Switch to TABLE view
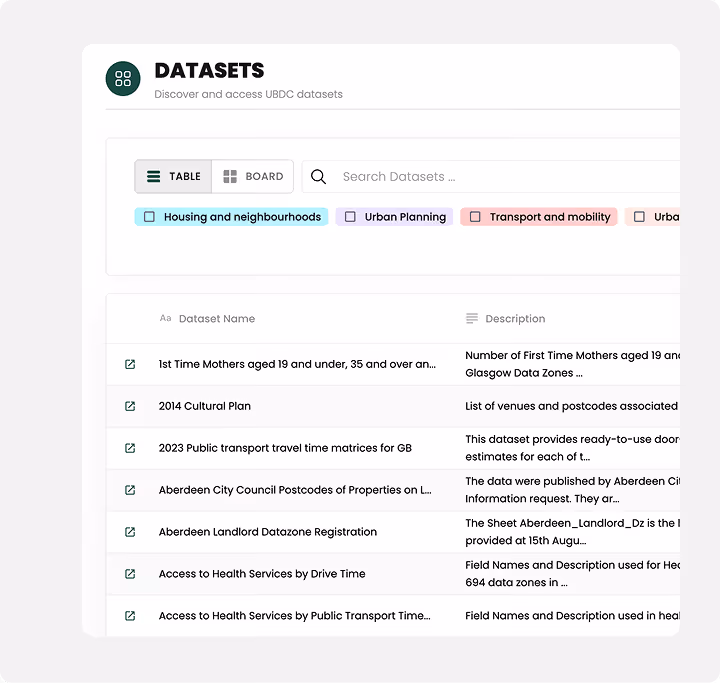Screen dimensions: 720x683 tap(173, 176)
